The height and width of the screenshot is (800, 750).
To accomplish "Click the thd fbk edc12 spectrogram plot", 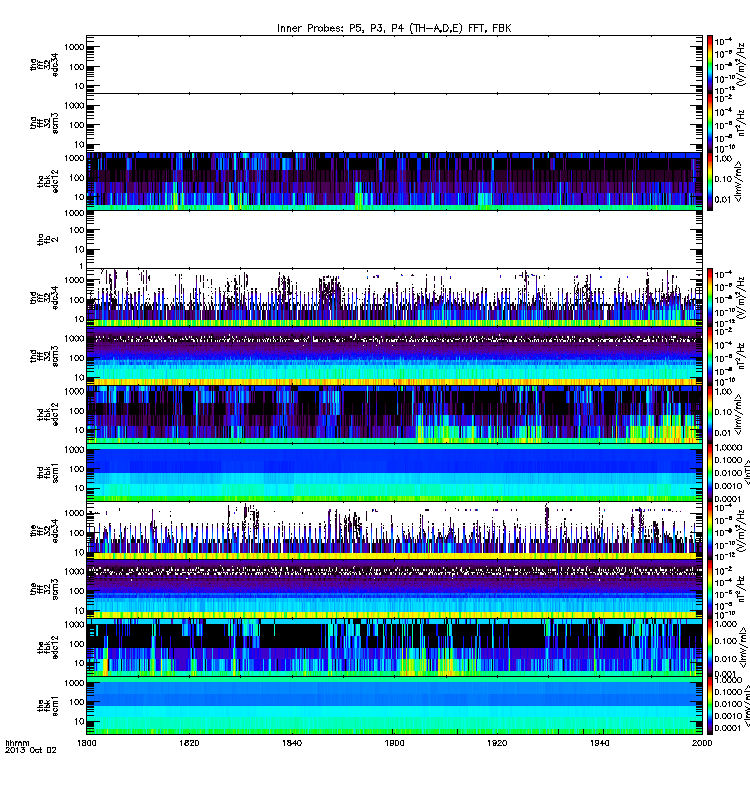I will tap(394, 414).
